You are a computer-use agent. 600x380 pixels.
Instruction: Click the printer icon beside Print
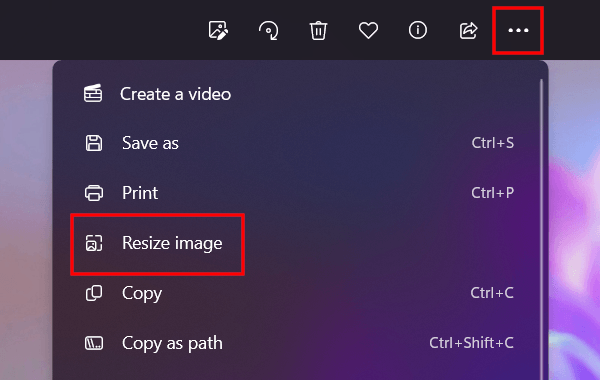pos(94,193)
